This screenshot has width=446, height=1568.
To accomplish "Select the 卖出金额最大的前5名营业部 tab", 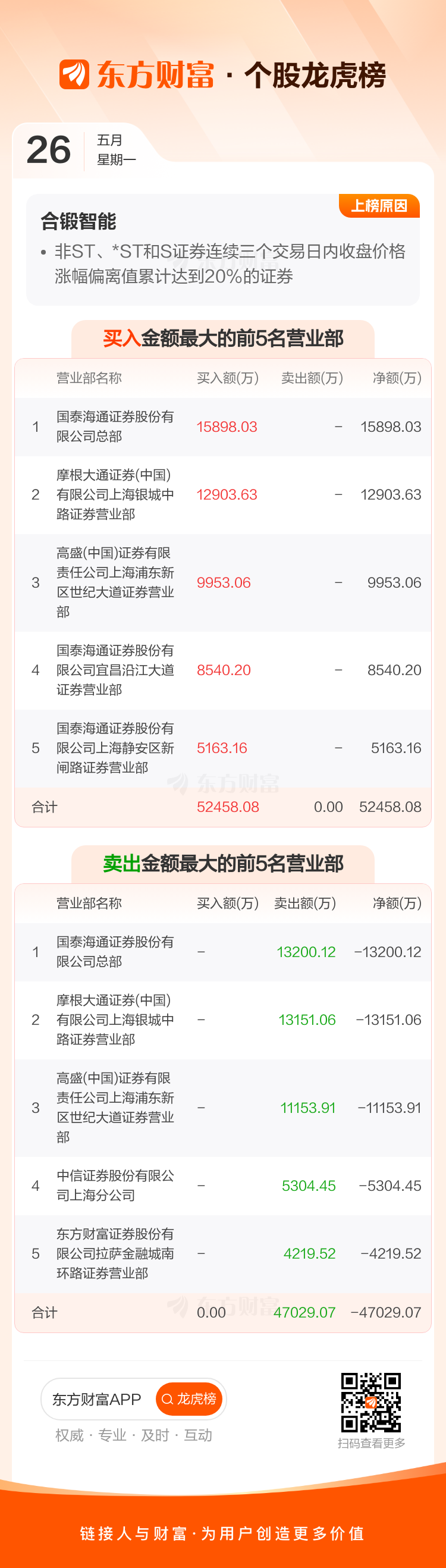I will point(222,863).
